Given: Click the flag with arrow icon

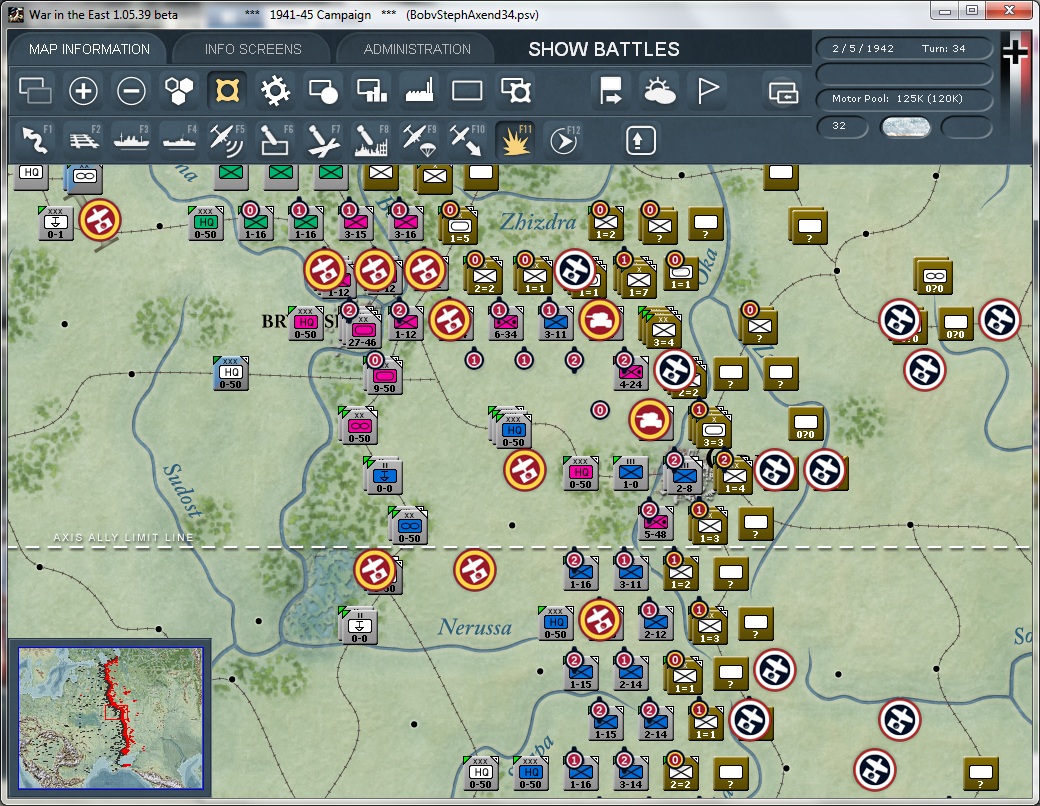Looking at the screenshot, I should [610, 91].
